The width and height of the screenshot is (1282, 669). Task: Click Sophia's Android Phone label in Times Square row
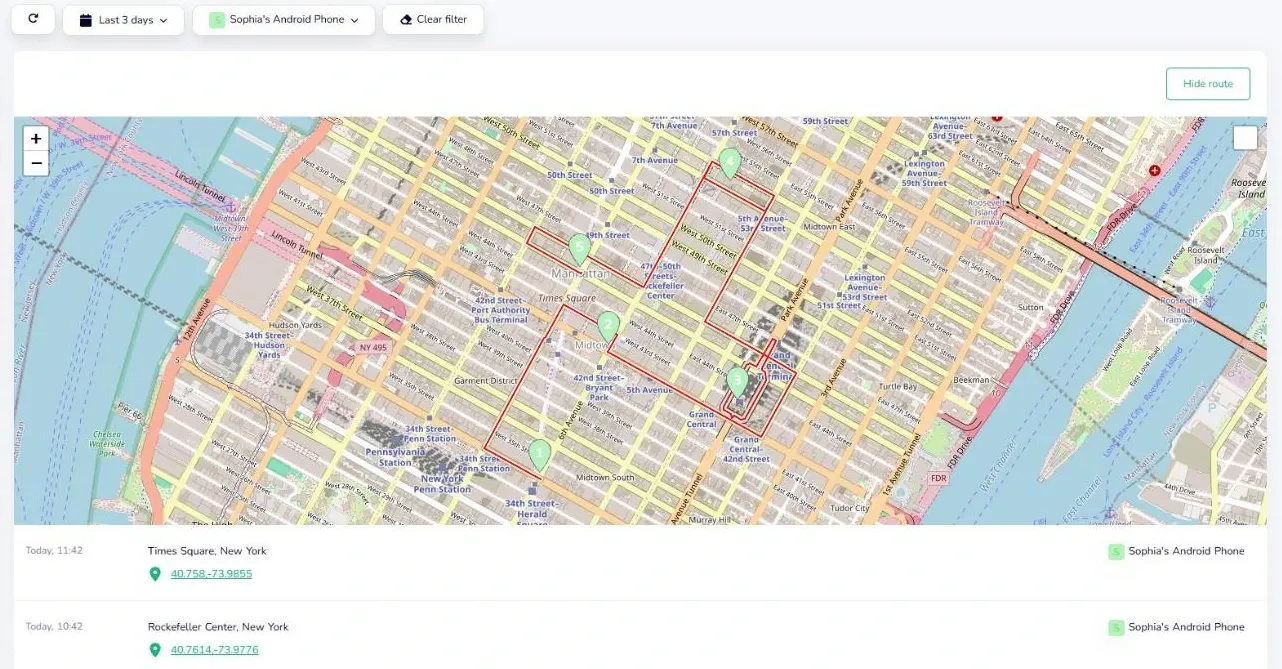[1186, 551]
